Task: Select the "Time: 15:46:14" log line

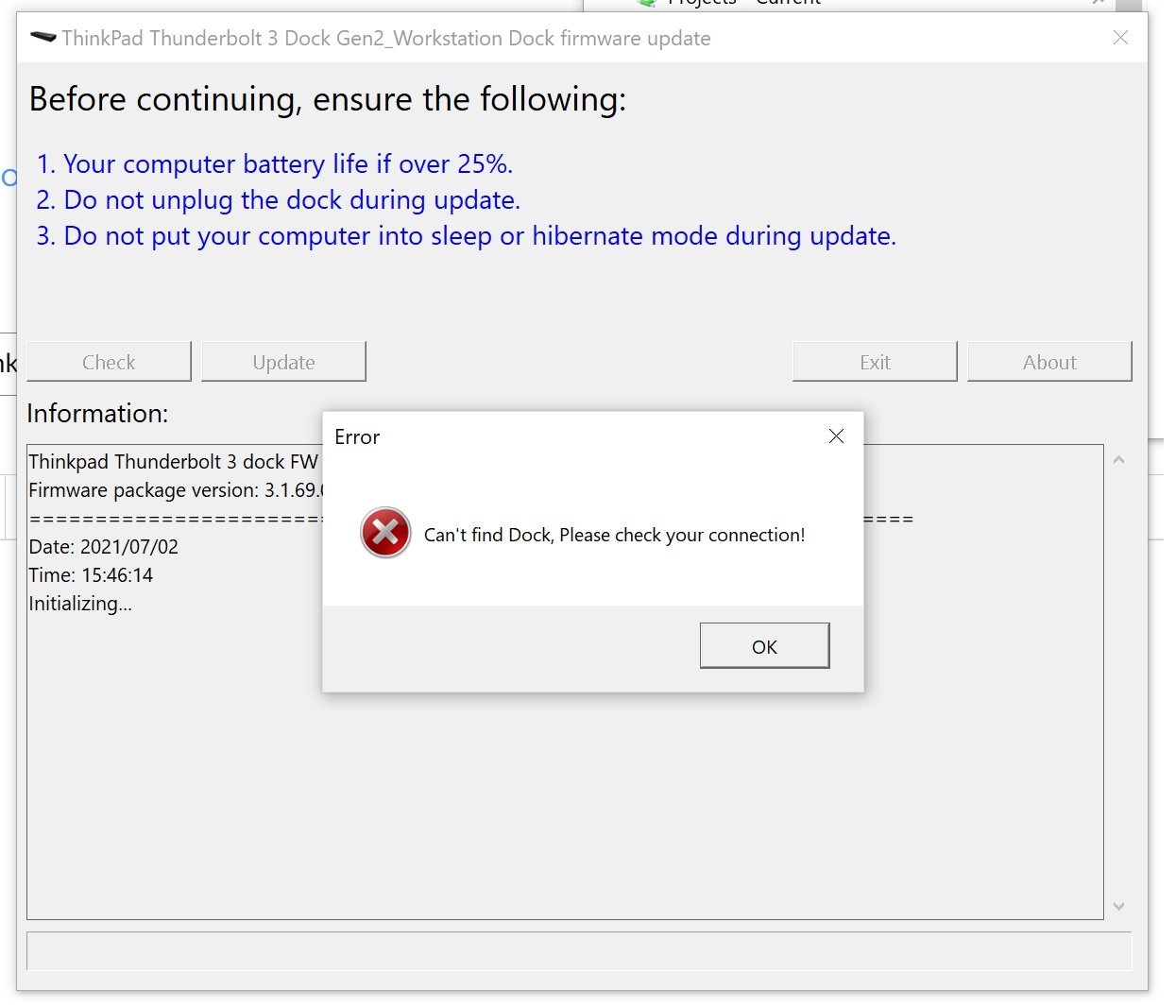Action: point(91,575)
